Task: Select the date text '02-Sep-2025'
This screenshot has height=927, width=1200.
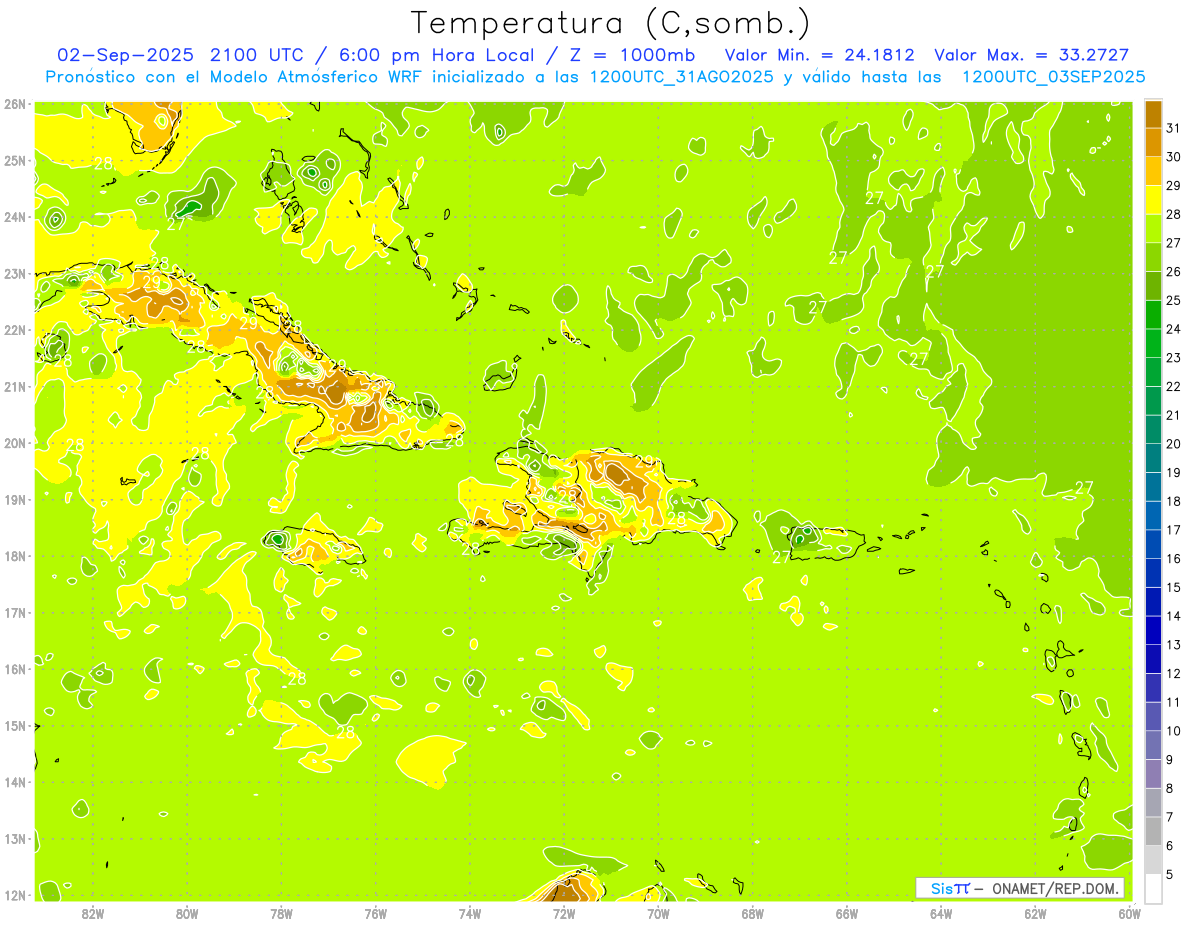Action: [x=125, y=55]
